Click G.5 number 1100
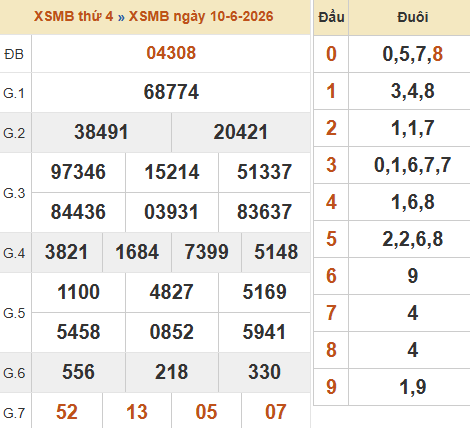Screen dimensions: 470x428 click(x=78, y=292)
